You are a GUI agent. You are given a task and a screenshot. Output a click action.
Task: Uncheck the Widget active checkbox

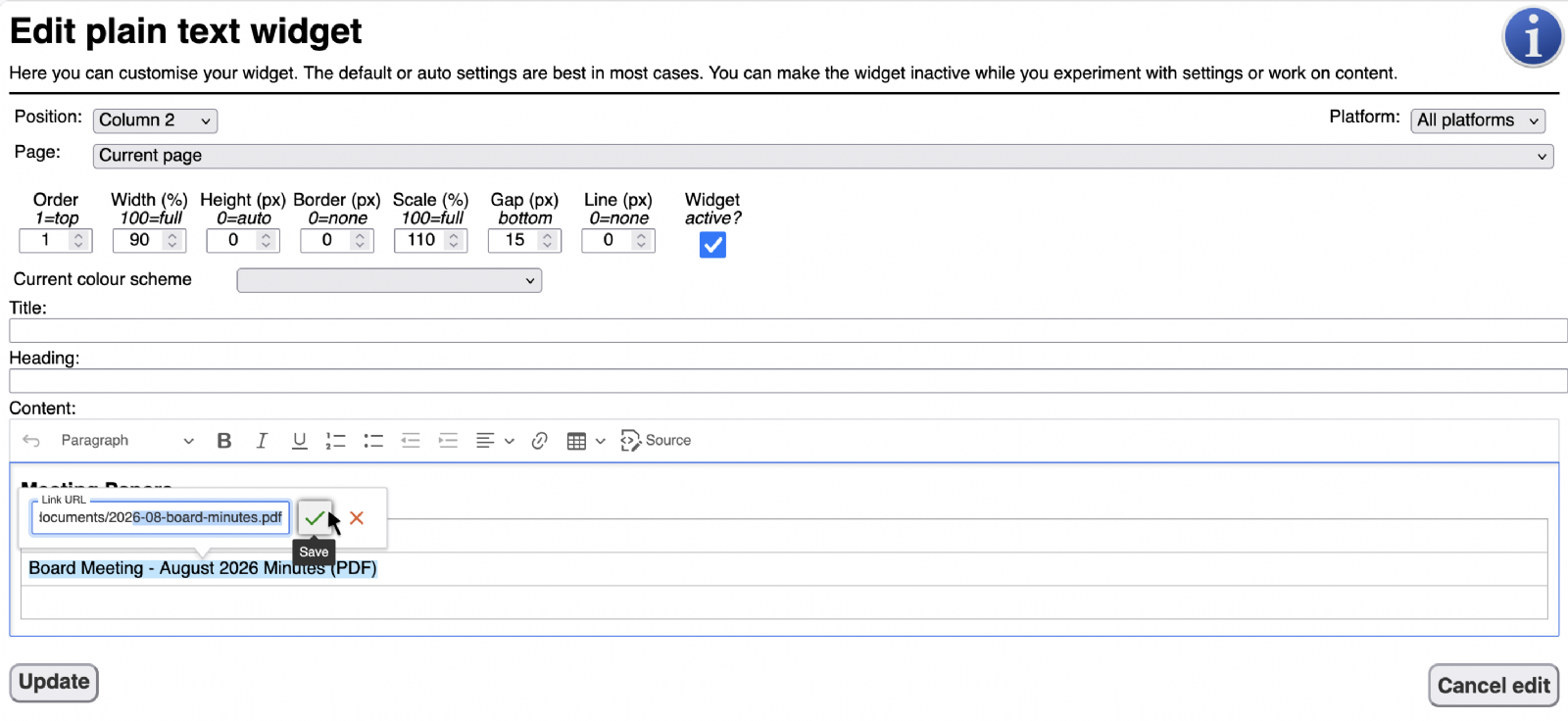tap(712, 245)
